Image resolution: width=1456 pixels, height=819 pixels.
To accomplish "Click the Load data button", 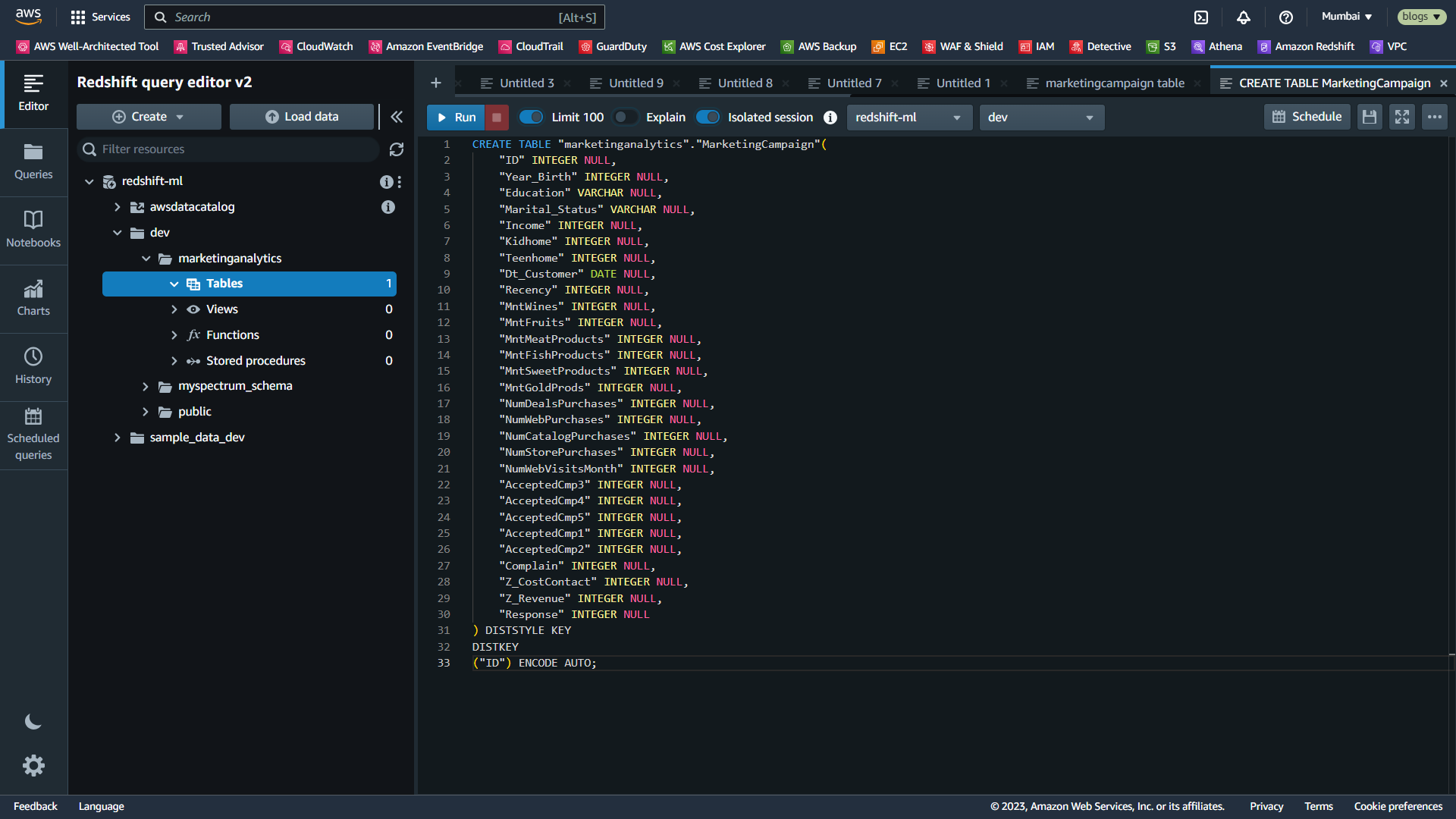I will (302, 117).
